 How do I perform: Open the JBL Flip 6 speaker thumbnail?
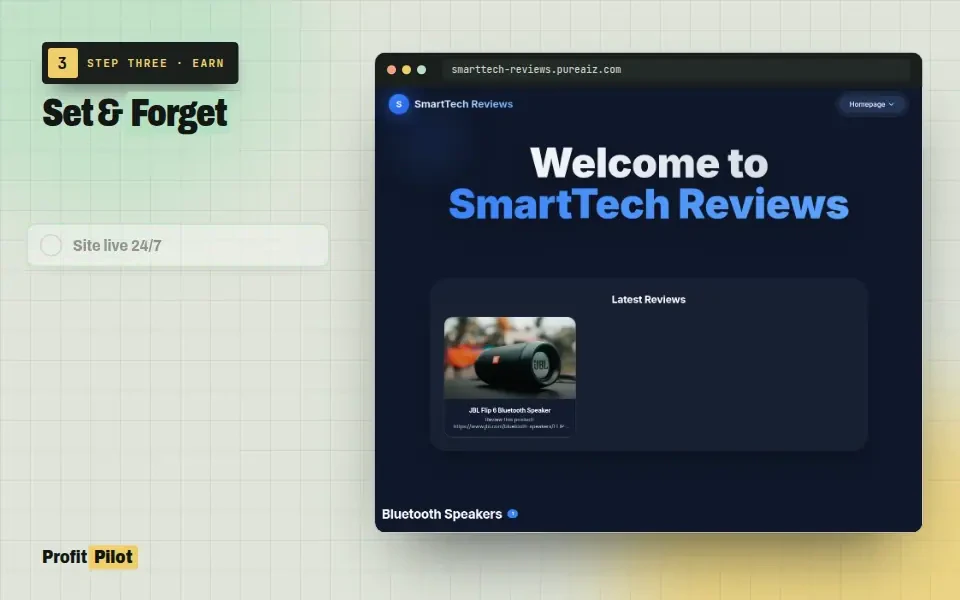[509, 358]
